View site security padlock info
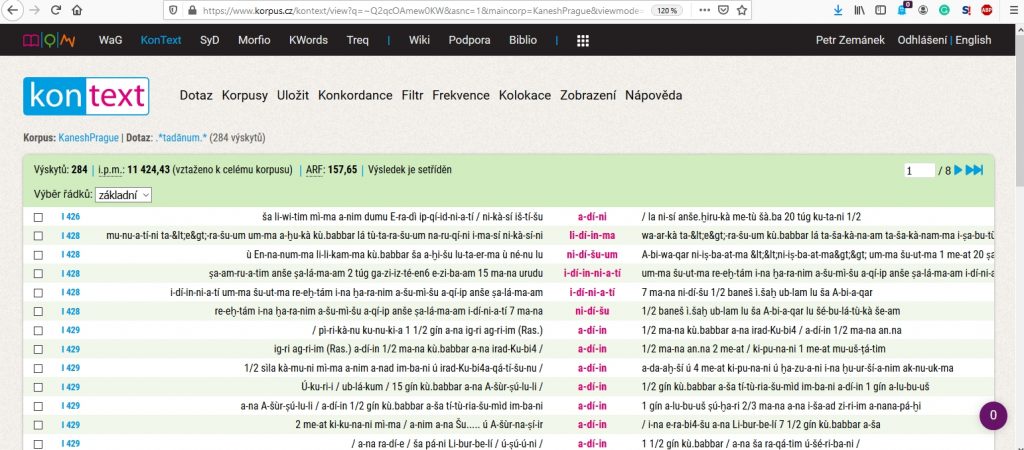 192,10
